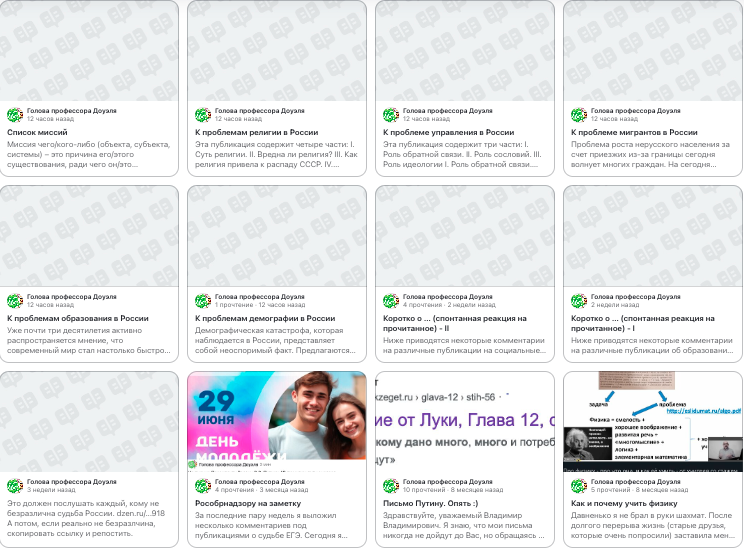Open article 'К проблеме мигрантов в России'
The height and width of the screenshot is (550, 744).
634,132
